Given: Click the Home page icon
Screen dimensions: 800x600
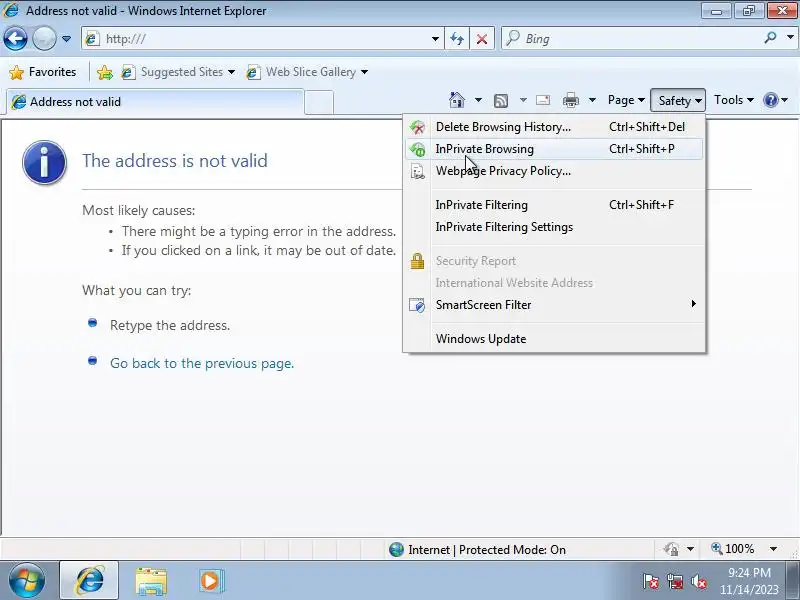Looking at the screenshot, I should click(457, 100).
